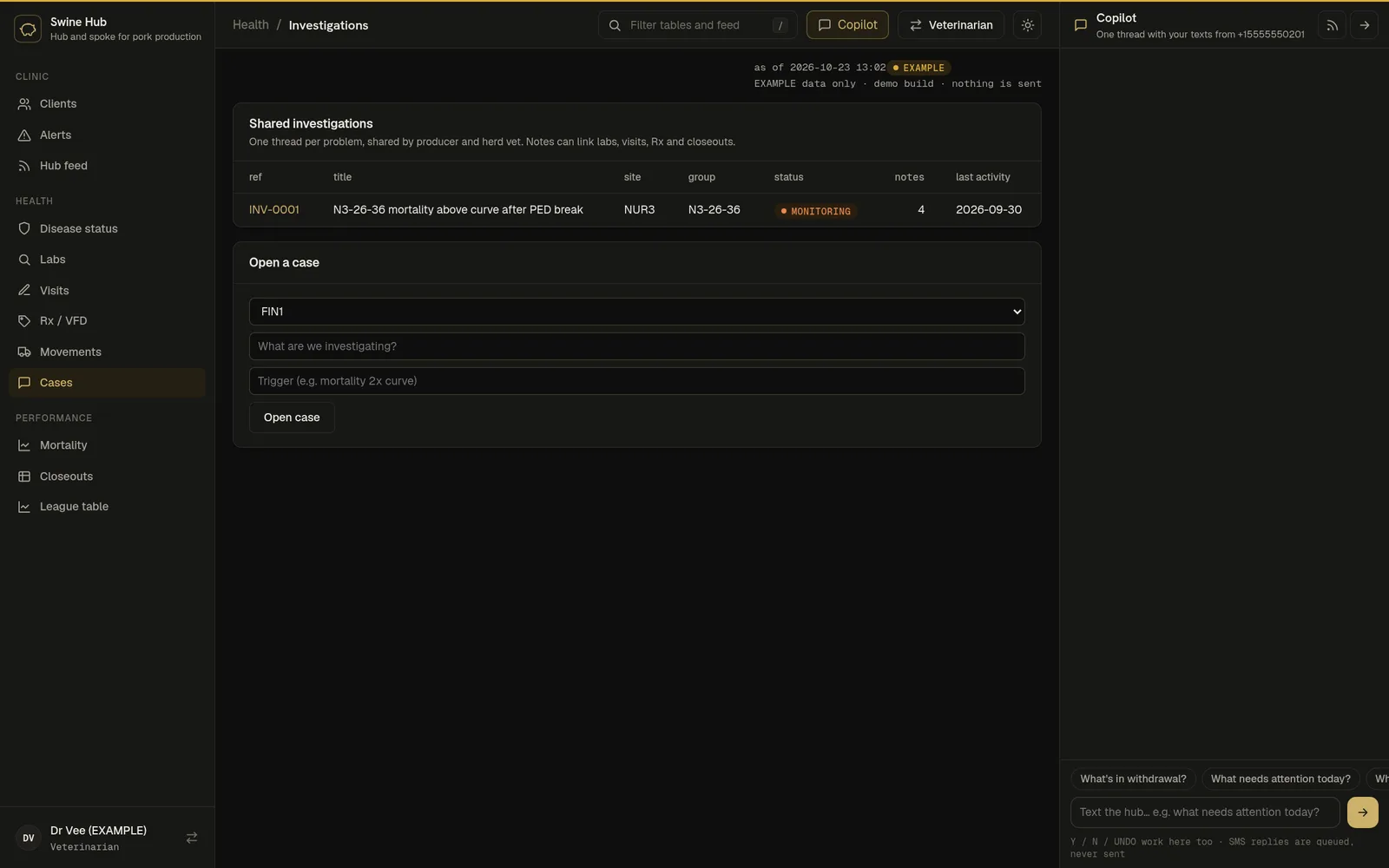1389x868 pixels.
Task: Click the DV user avatar
Action: pyautogui.click(x=29, y=838)
